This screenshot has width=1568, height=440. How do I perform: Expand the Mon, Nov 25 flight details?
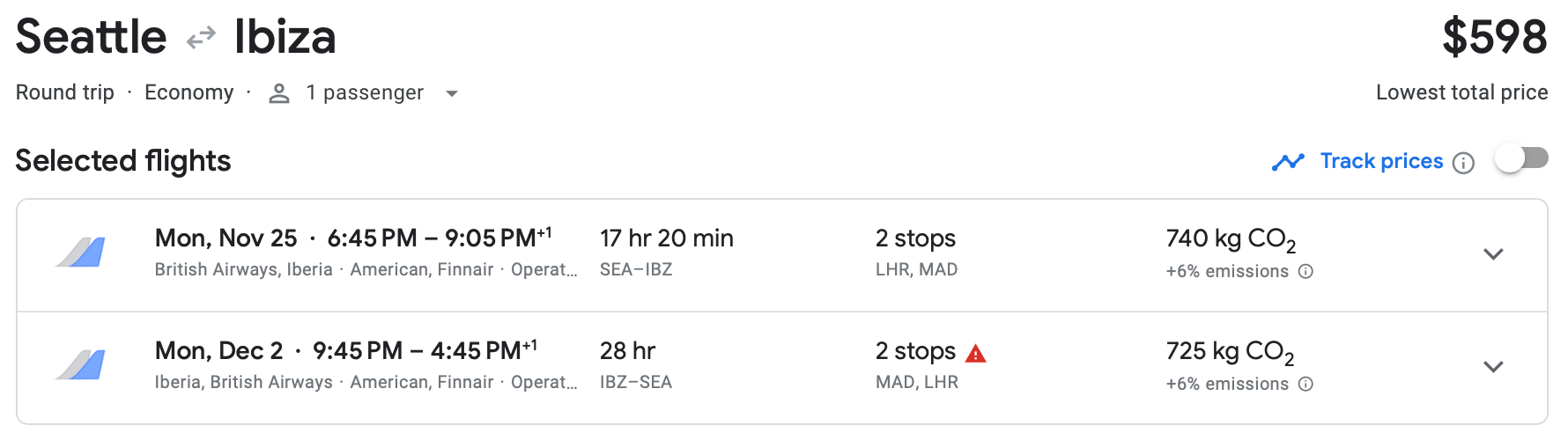1493,254
